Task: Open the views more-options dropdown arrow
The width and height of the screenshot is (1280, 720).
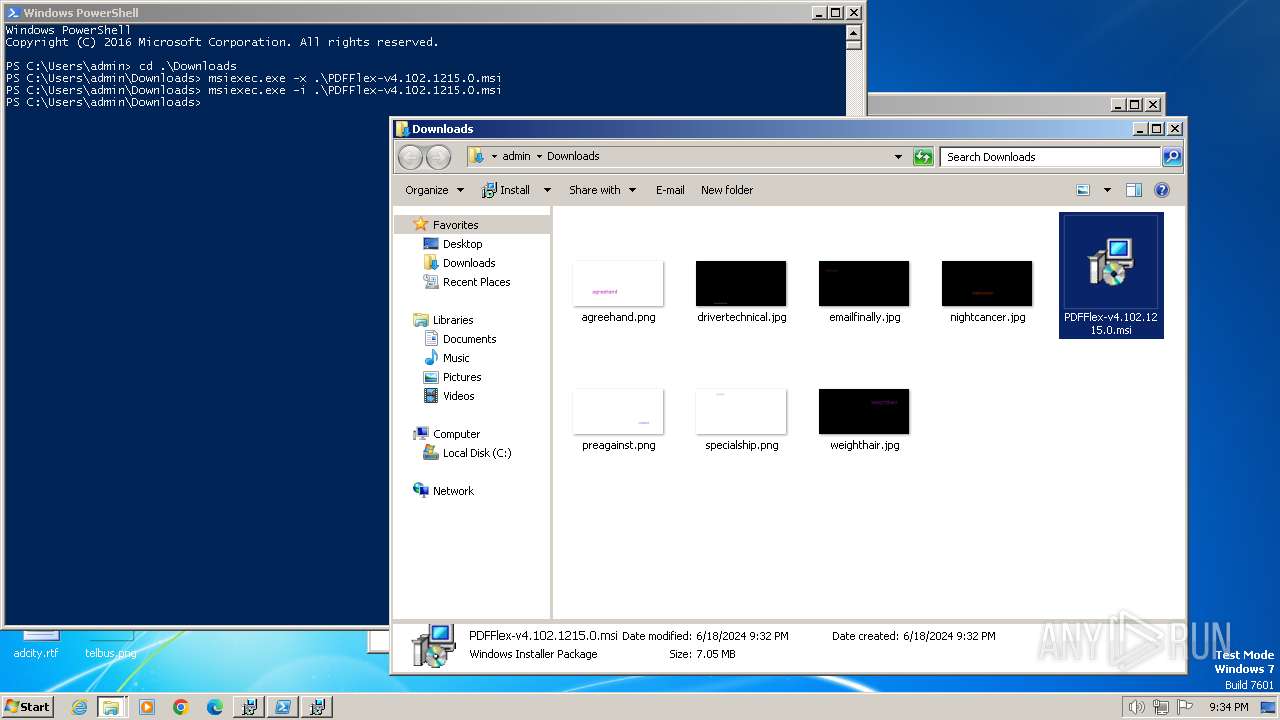Action: tap(1107, 190)
